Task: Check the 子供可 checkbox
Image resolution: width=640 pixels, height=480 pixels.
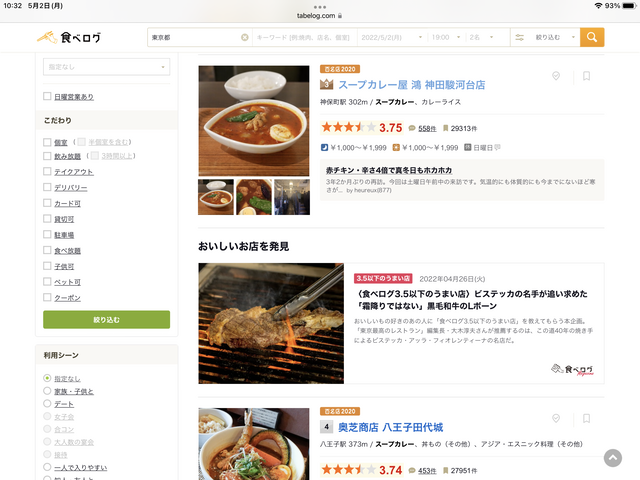Action: tap(47, 266)
